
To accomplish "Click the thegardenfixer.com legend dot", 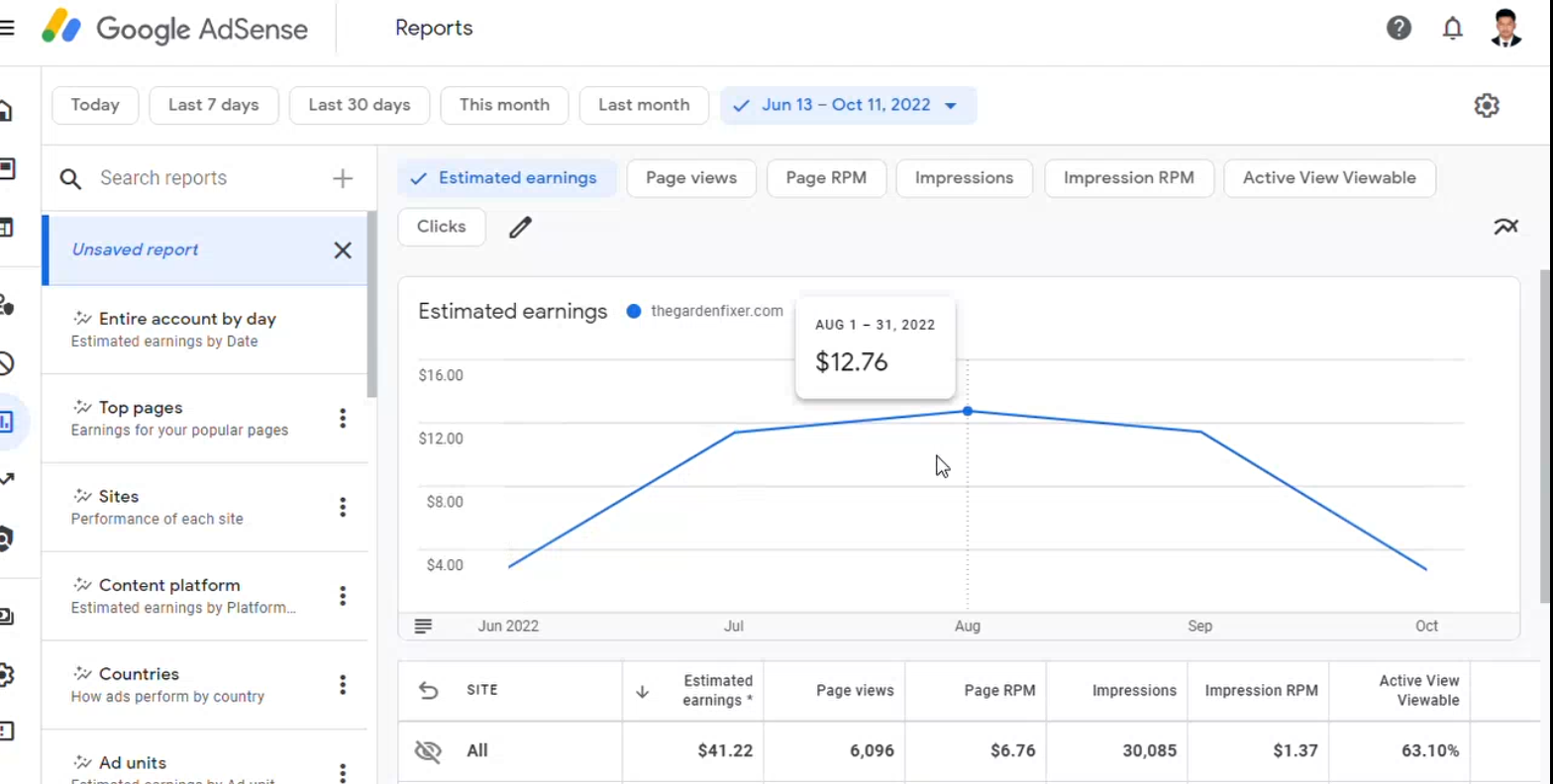I will tap(634, 311).
